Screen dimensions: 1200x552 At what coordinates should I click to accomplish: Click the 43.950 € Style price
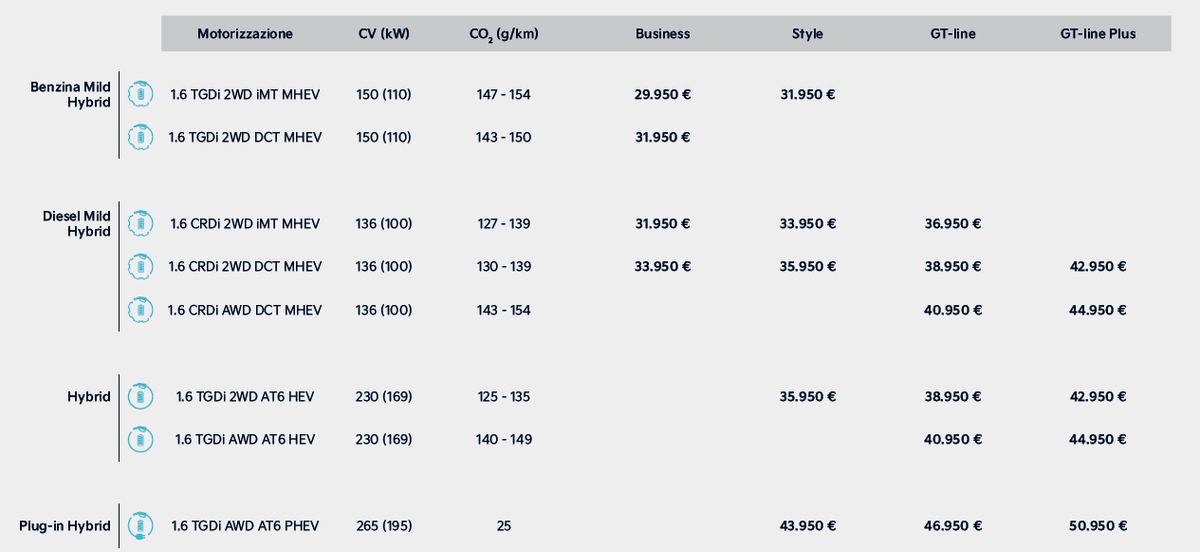(808, 526)
